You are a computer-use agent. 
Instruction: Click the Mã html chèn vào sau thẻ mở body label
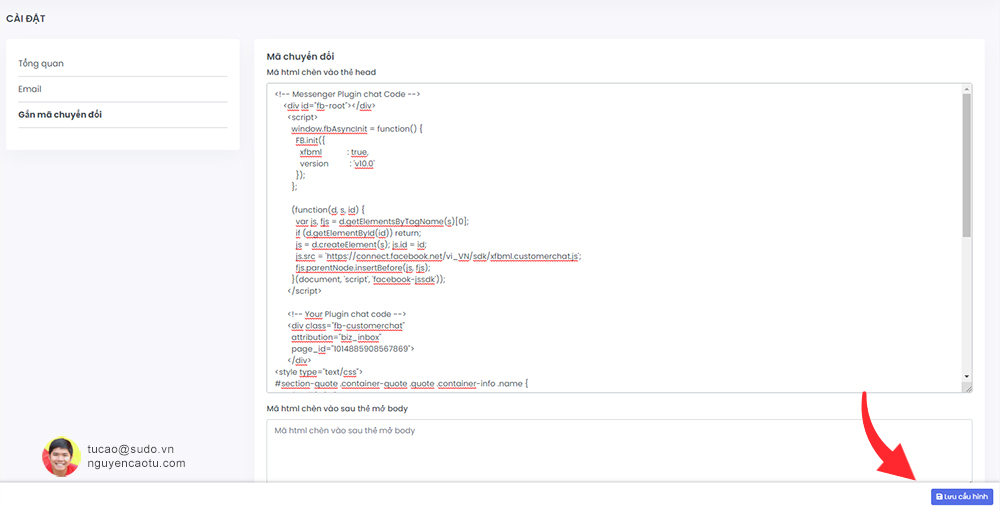tap(336, 408)
